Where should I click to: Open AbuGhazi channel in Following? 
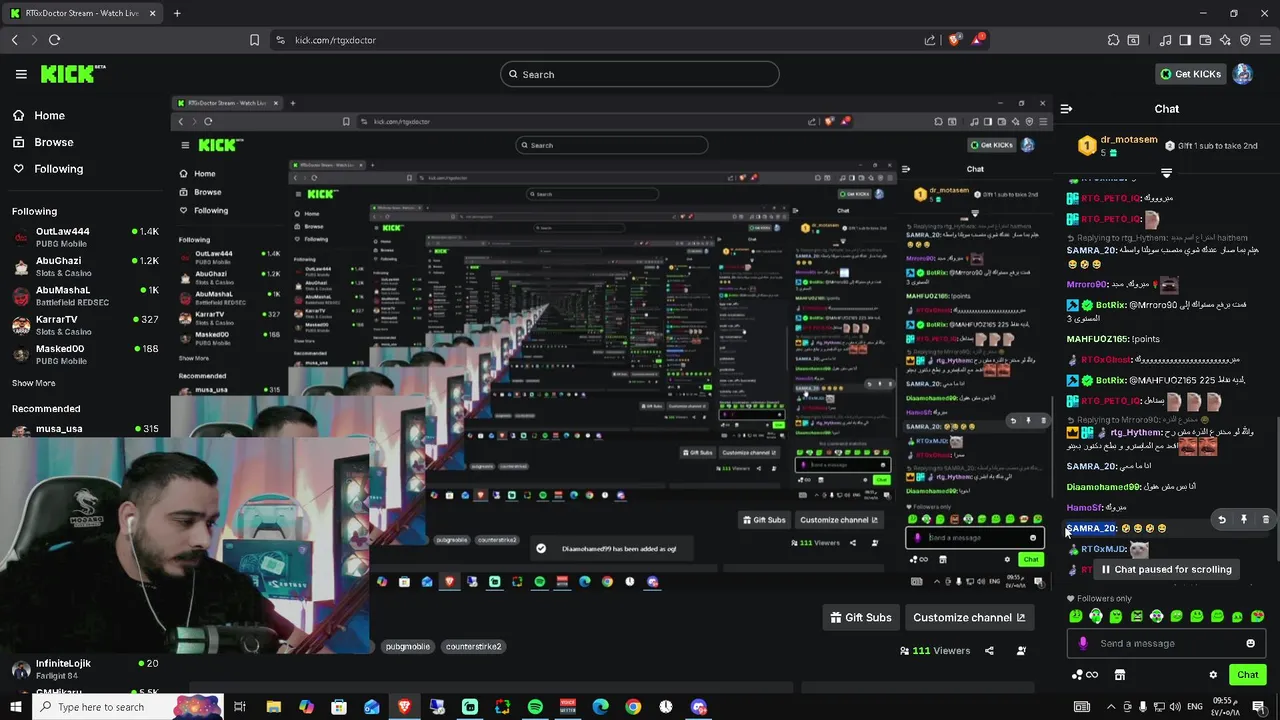[85, 266]
